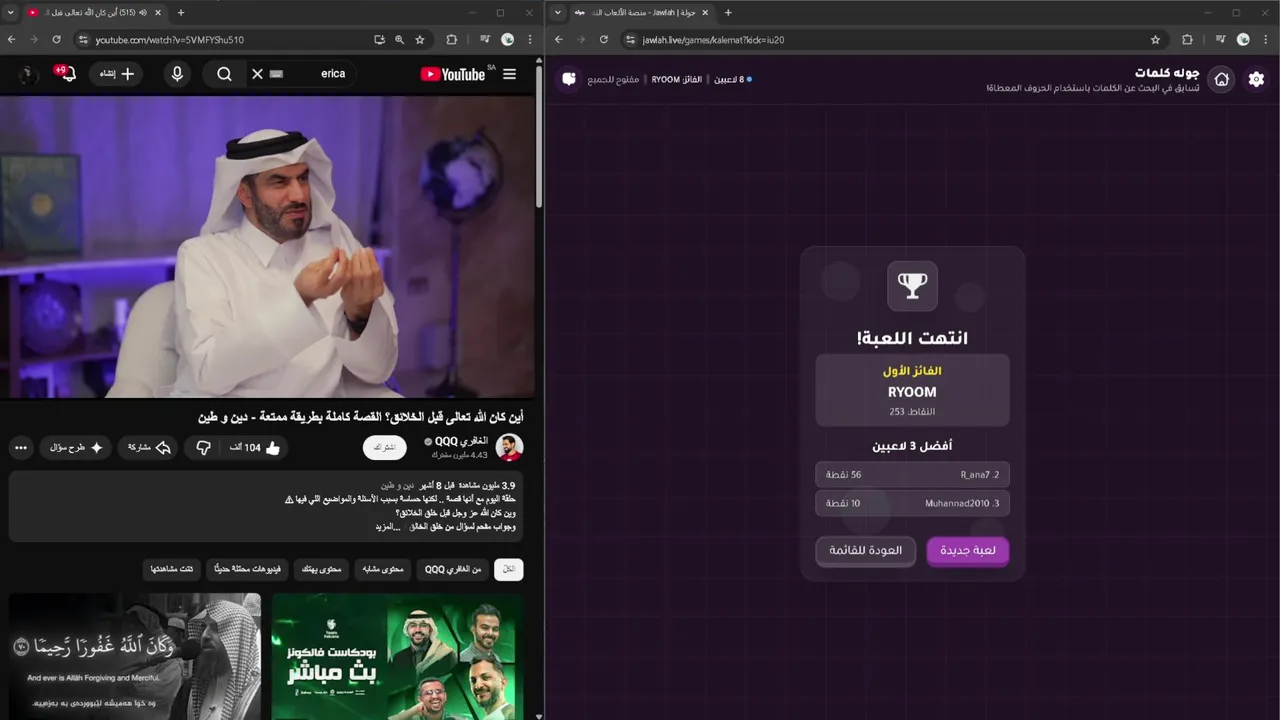
Task: Click install app icon in YouTube address bar
Action: tap(379, 40)
